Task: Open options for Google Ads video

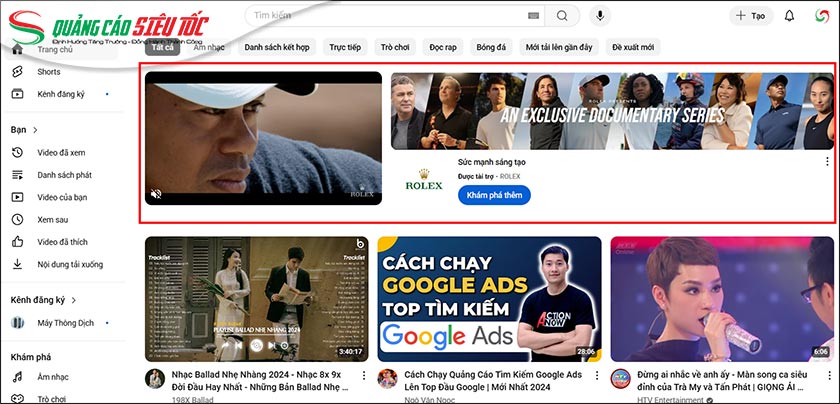Action: click(596, 375)
